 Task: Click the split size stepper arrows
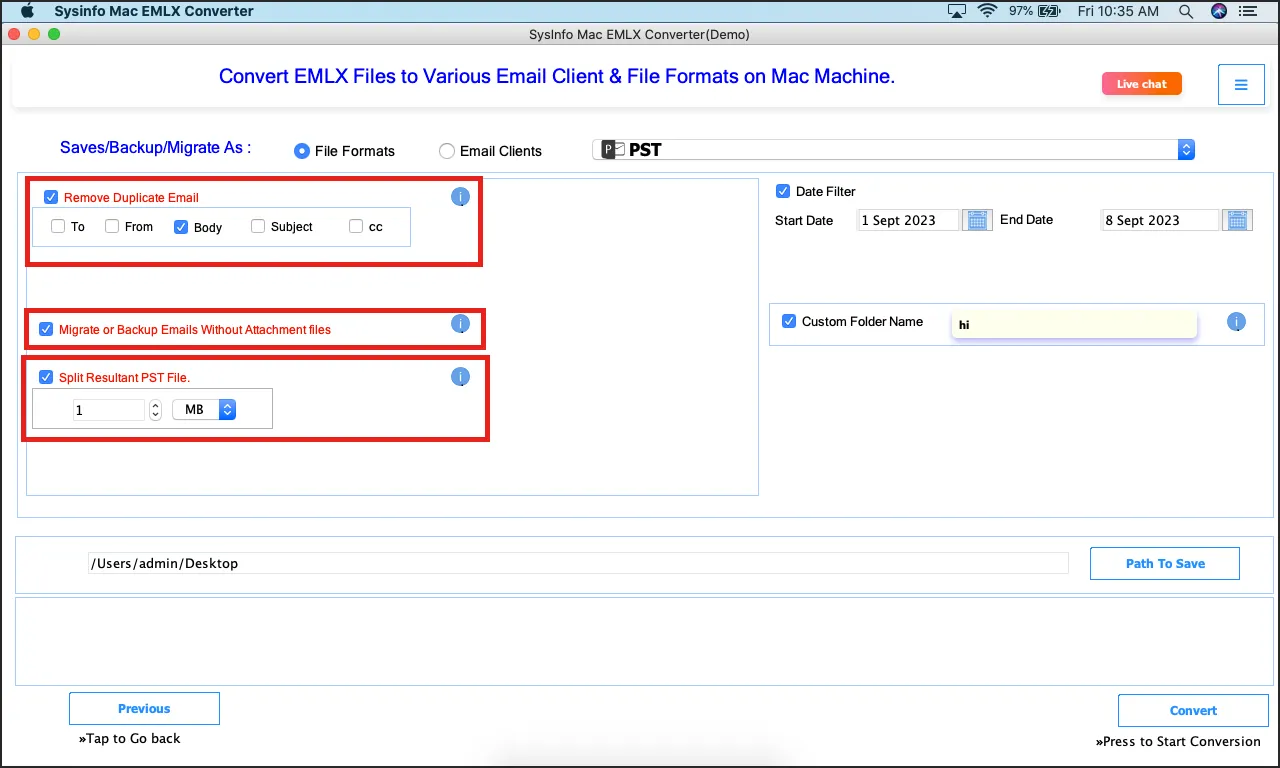point(155,410)
